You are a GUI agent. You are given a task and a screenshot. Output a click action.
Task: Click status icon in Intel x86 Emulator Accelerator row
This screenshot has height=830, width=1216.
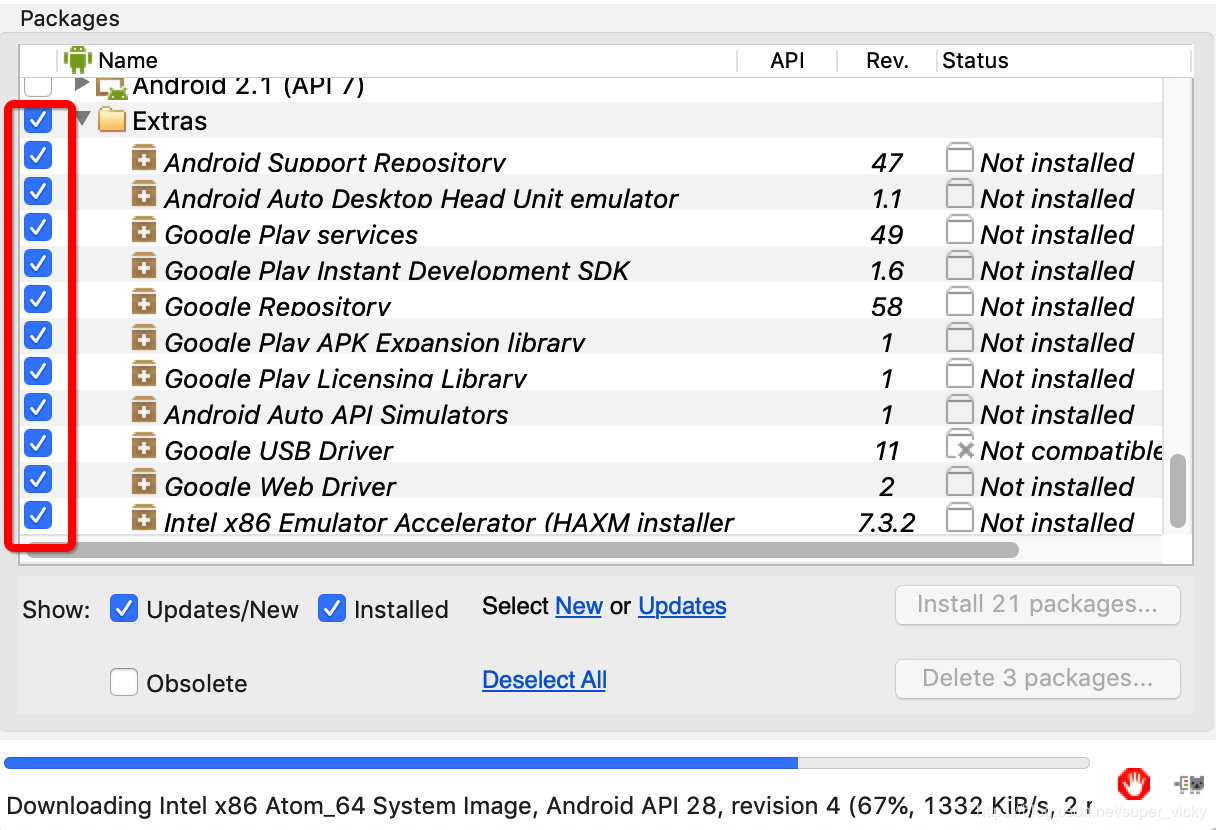(960, 519)
